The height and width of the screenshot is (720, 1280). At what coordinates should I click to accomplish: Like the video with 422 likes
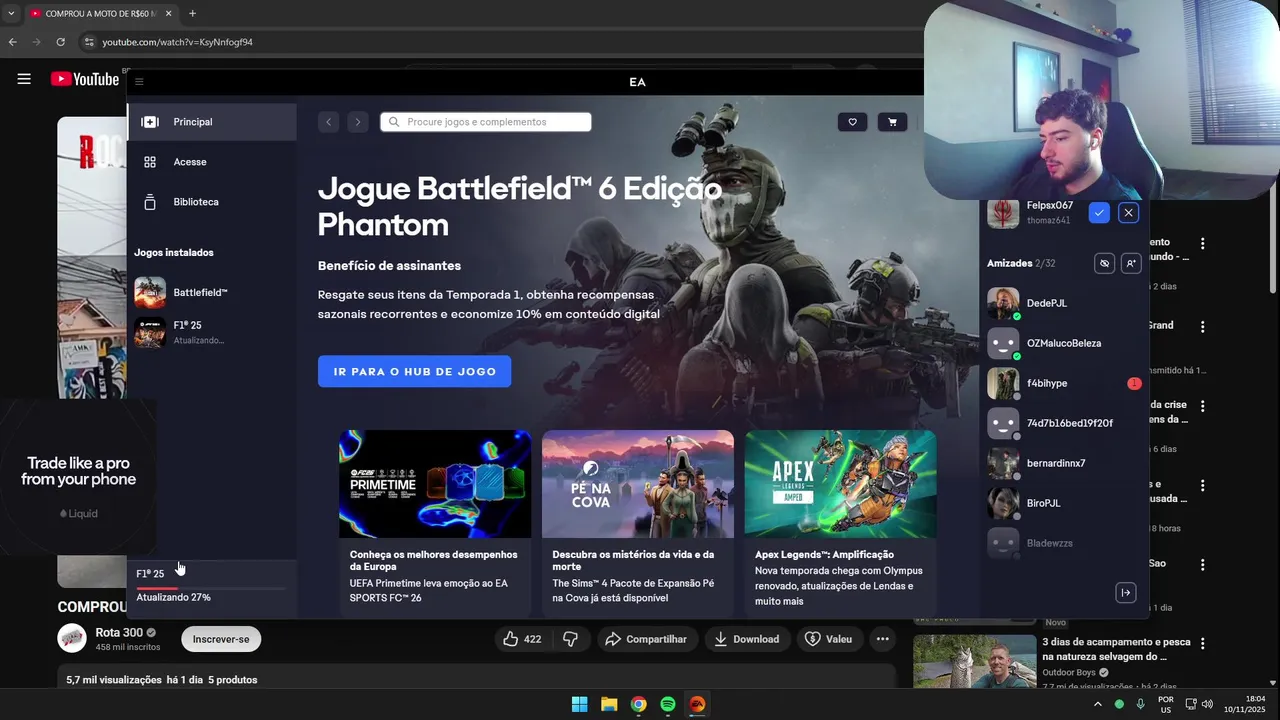tap(522, 639)
